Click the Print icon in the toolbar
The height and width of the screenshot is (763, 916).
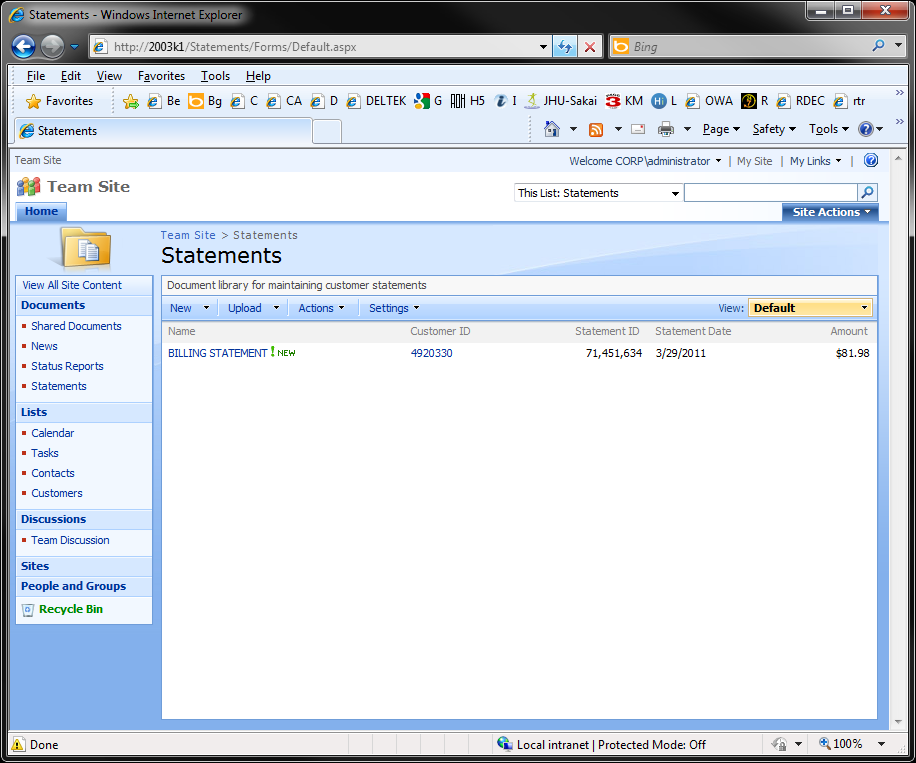tap(668, 129)
